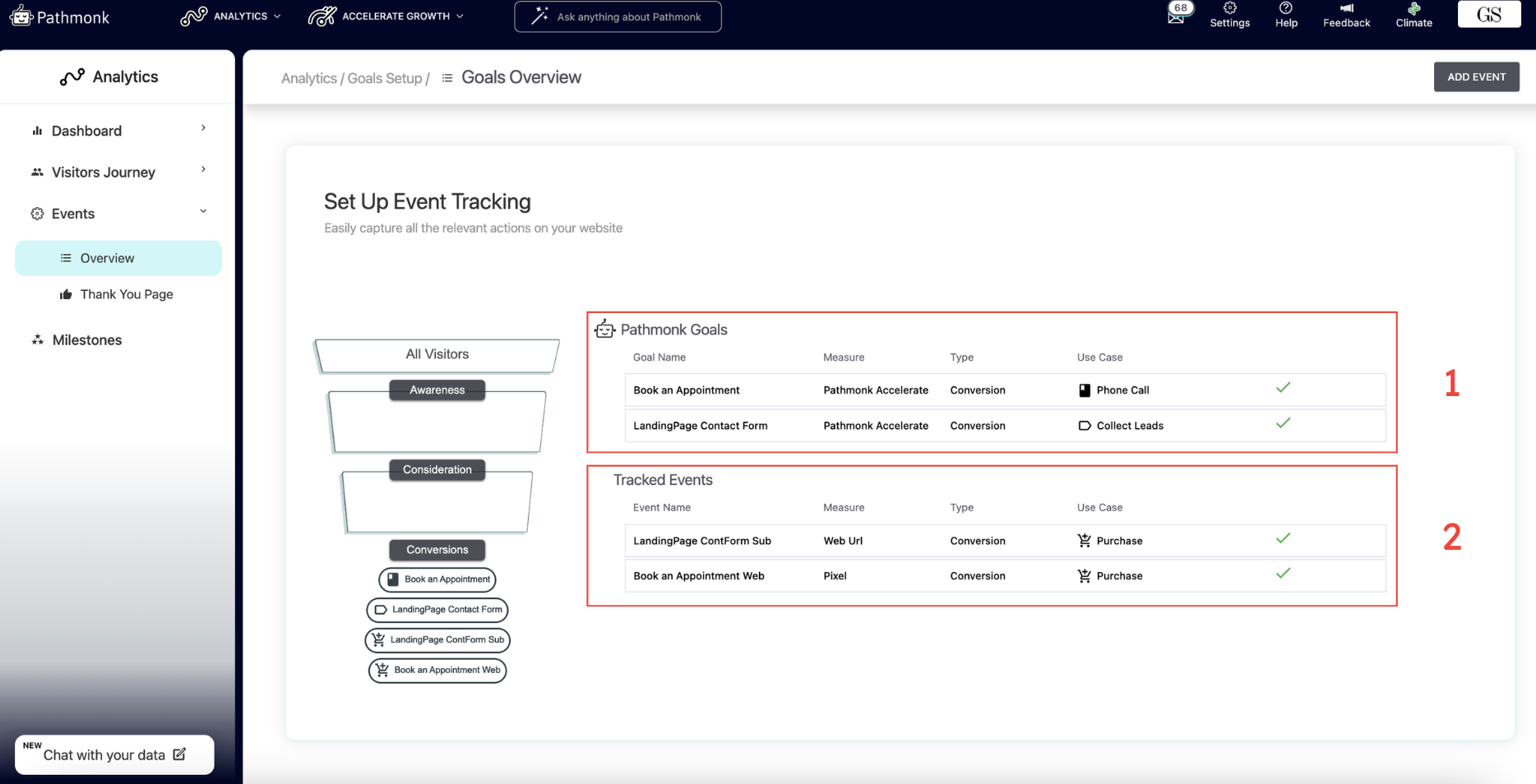This screenshot has height=784, width=1536.
Task: Click the Pathmonk logo icon
Action: [x=21, y=16]
